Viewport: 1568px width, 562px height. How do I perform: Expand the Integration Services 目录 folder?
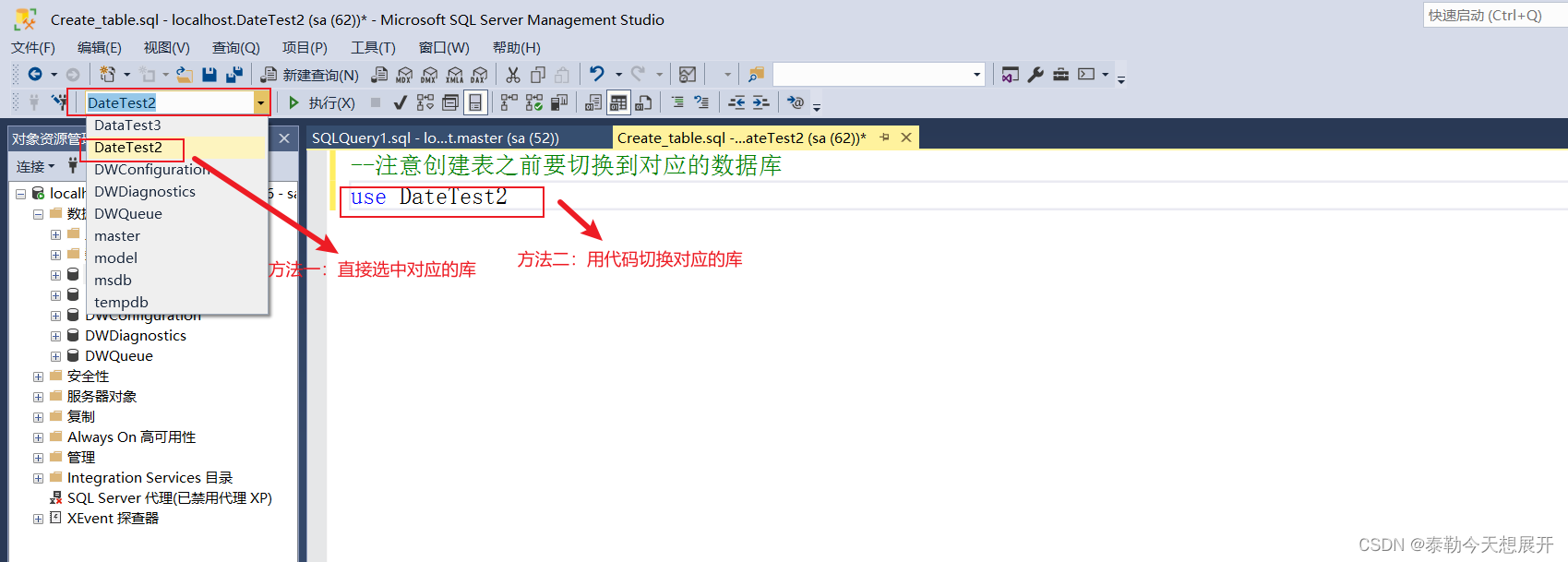click(38, 478)
